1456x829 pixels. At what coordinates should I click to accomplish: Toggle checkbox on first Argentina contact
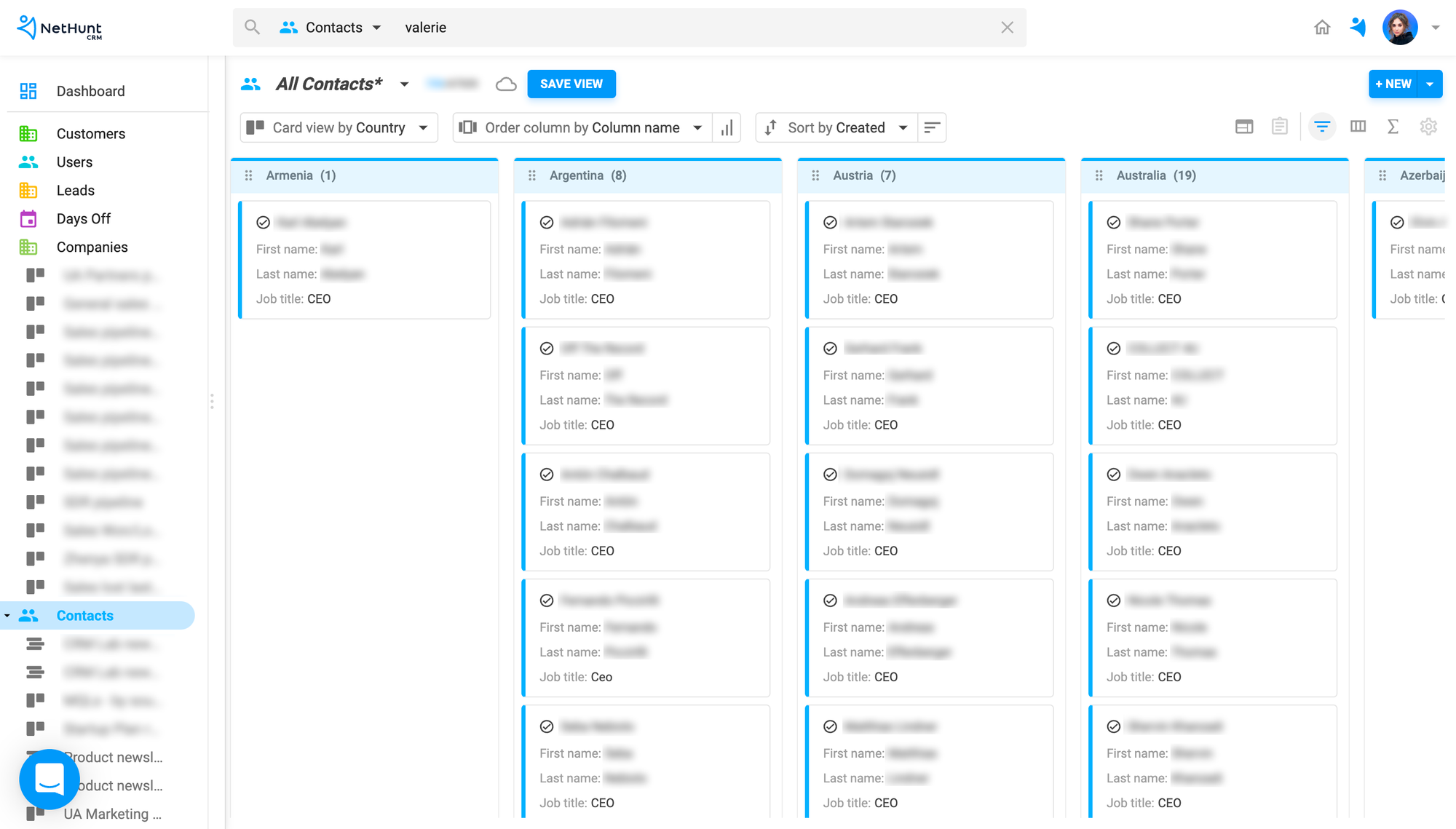[x=546, y=221]
